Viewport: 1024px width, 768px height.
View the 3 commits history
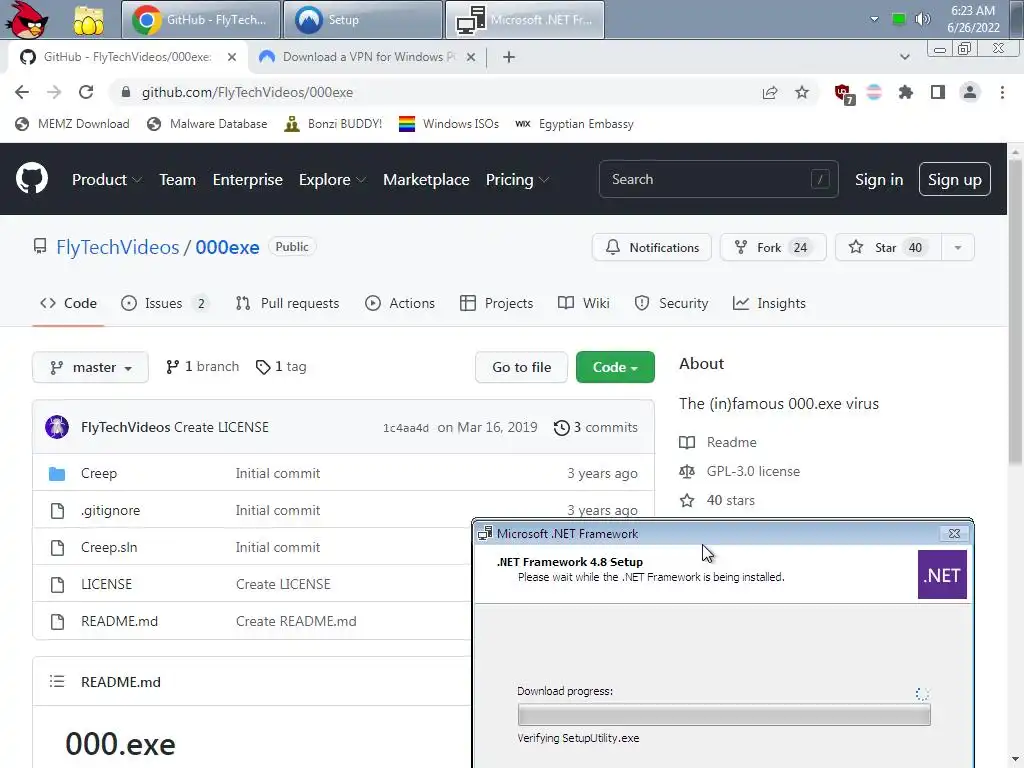coord(596,427)
